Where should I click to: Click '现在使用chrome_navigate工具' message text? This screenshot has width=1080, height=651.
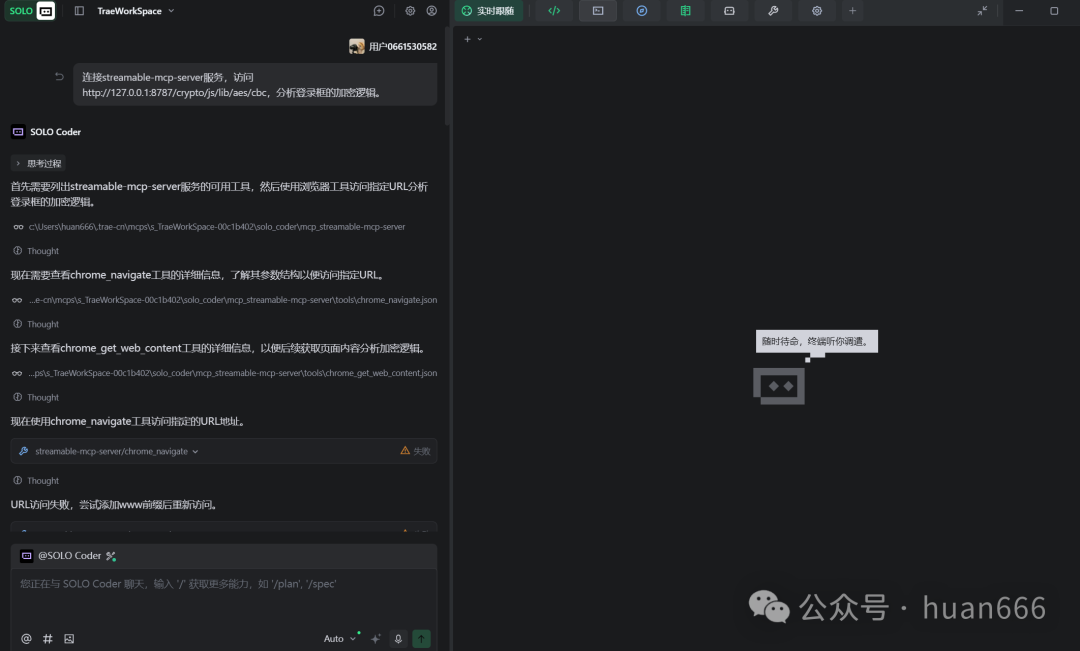[x=129, y=421]
